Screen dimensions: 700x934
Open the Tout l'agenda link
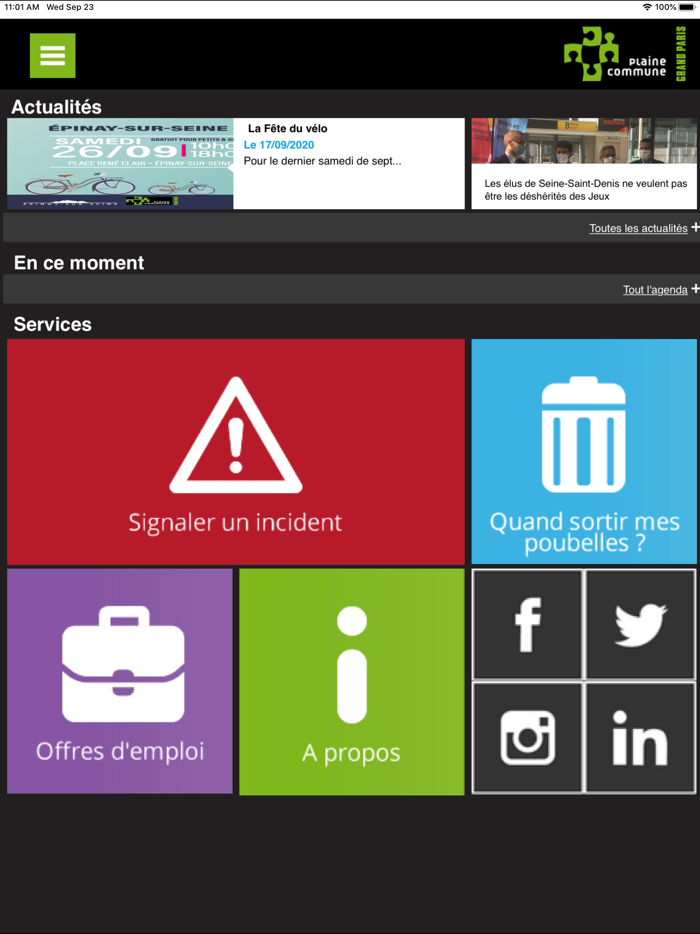pyautogui.click(x=655, y=289)
